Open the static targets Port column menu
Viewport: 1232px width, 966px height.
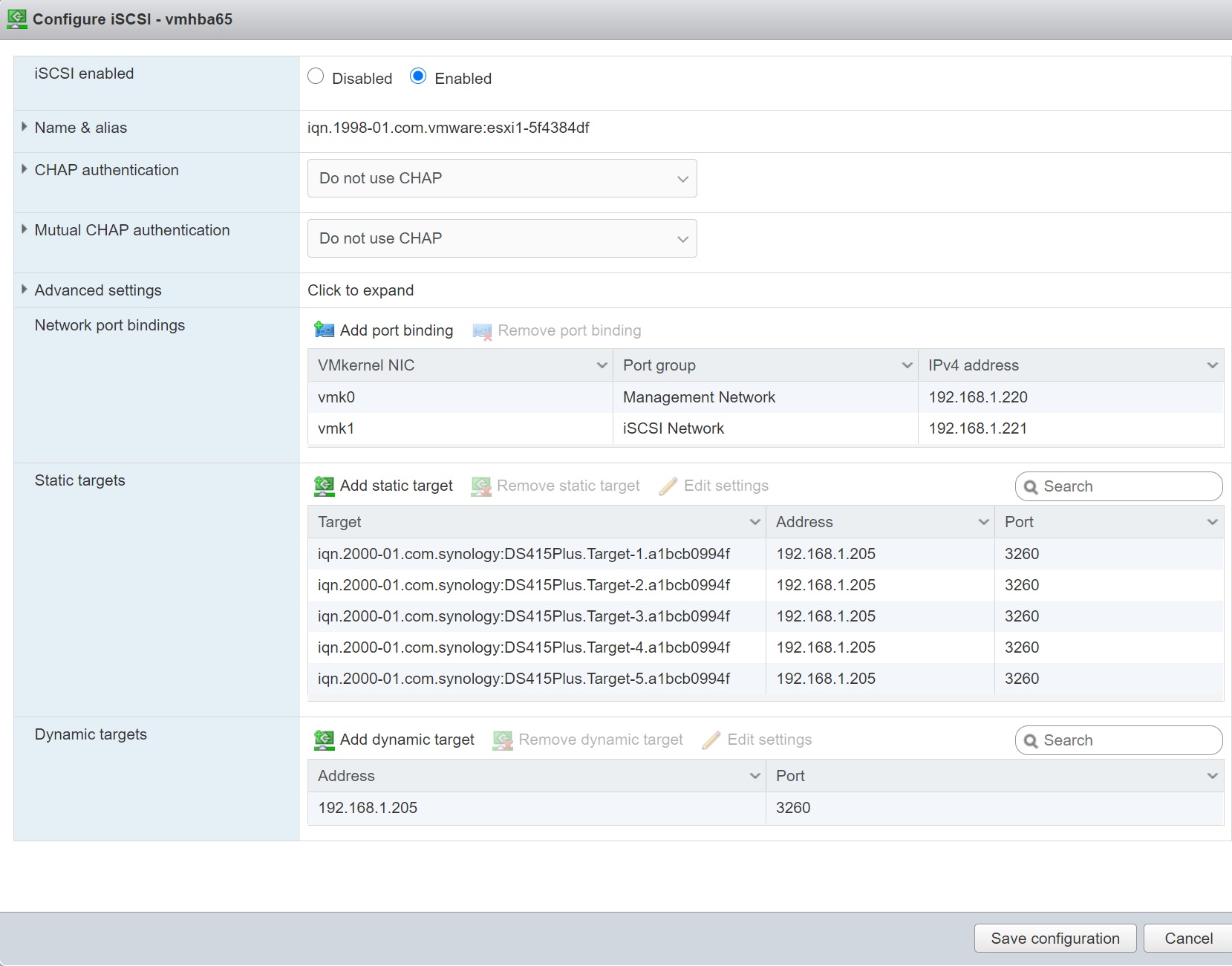(x=1212, y=522)
